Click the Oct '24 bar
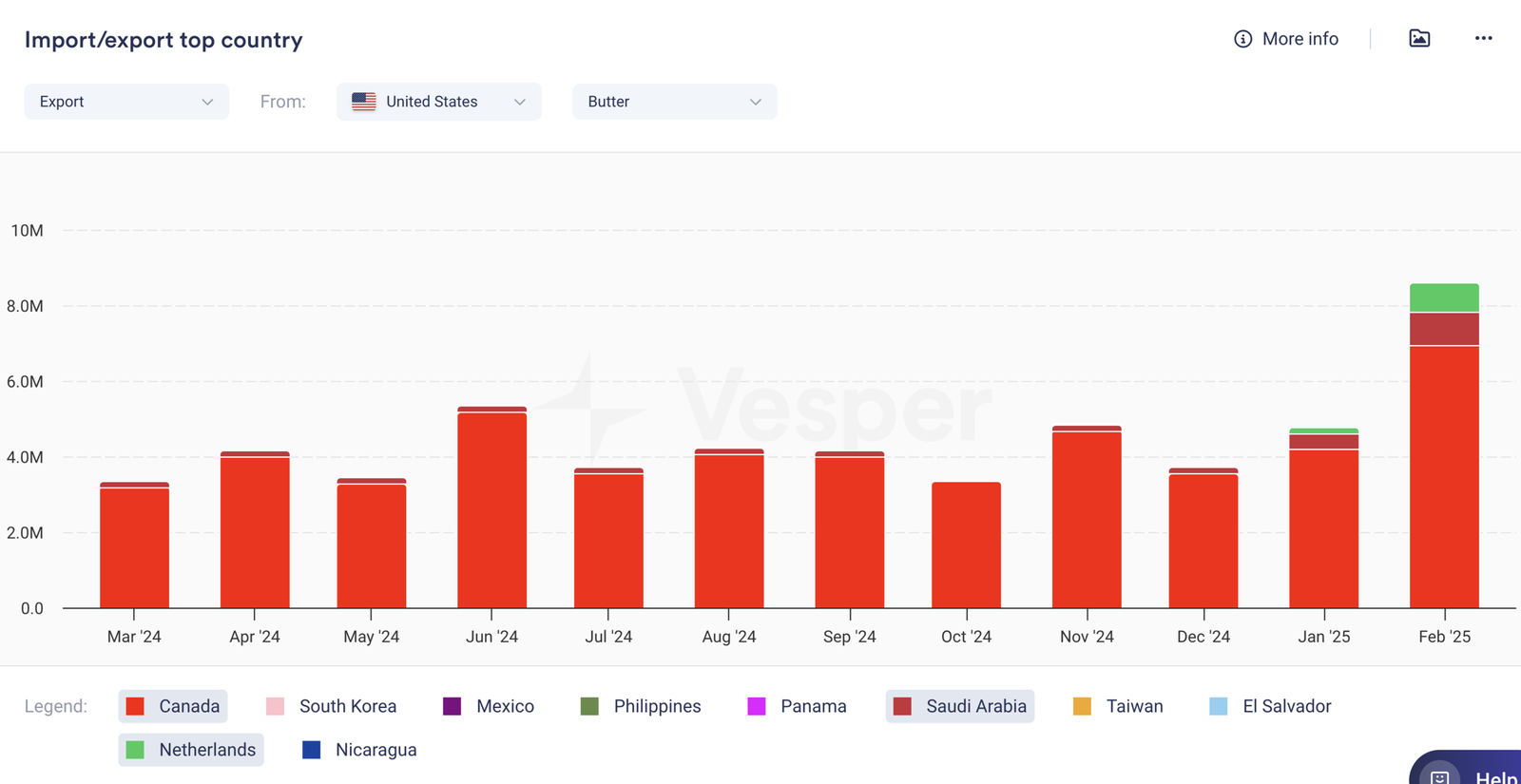Viewport: 1521px width, 784px height. tap(966, 545)
